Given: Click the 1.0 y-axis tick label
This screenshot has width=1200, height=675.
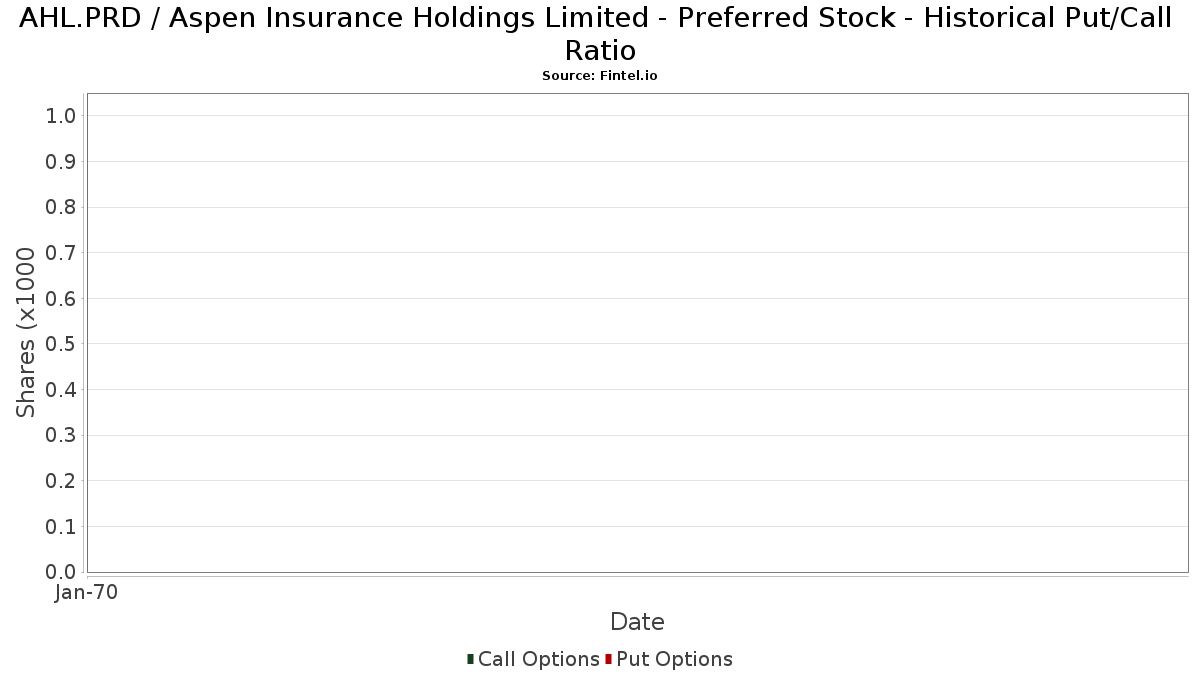Looking at the screenshot, I should pos(61,116).
